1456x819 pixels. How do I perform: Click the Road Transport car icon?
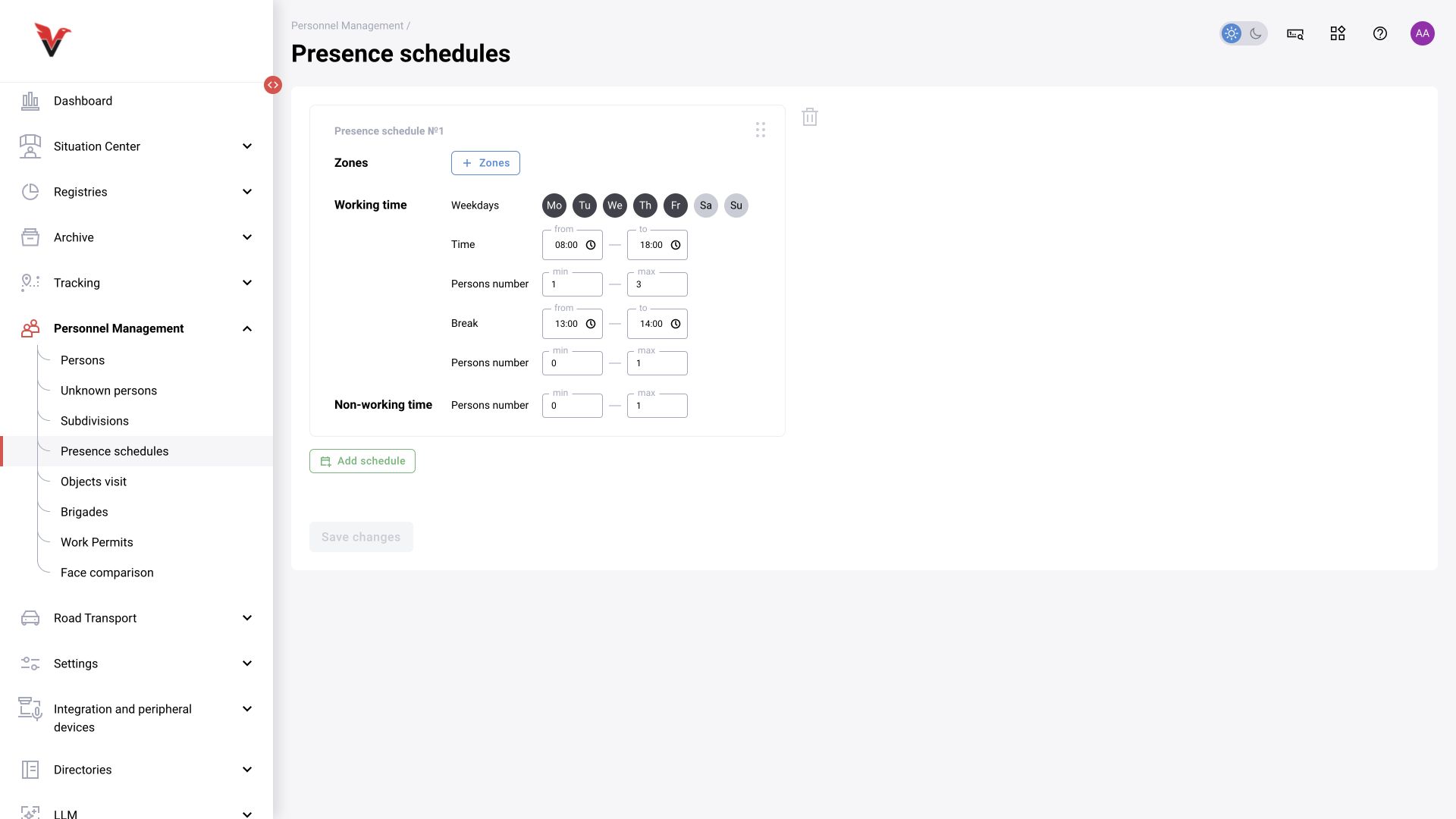(30, 618)
